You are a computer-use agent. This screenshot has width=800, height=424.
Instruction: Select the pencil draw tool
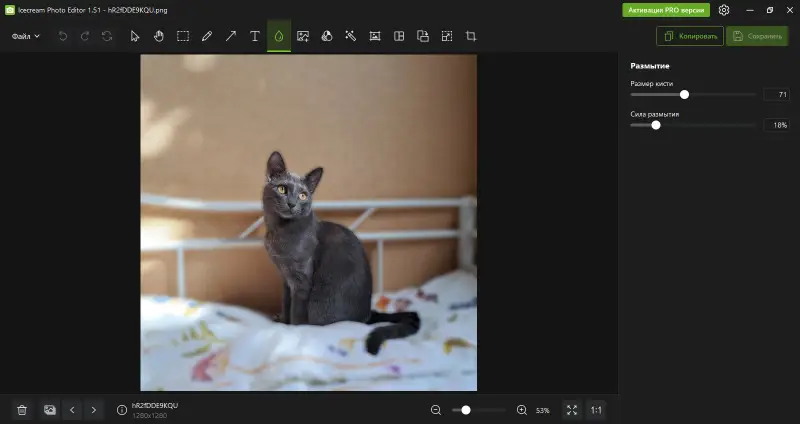pyautogui.click(x=207, y=36)
